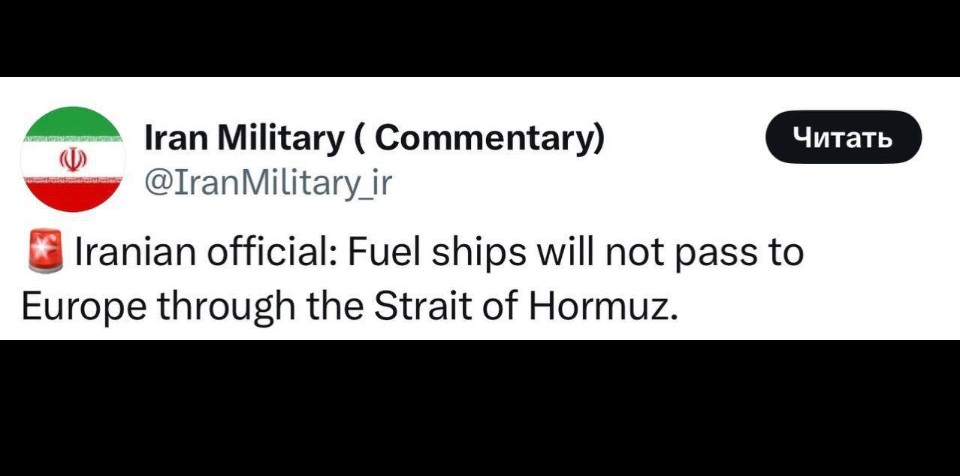
Task: Click the green stripe of the flag avatar
Action: (73, 121)
